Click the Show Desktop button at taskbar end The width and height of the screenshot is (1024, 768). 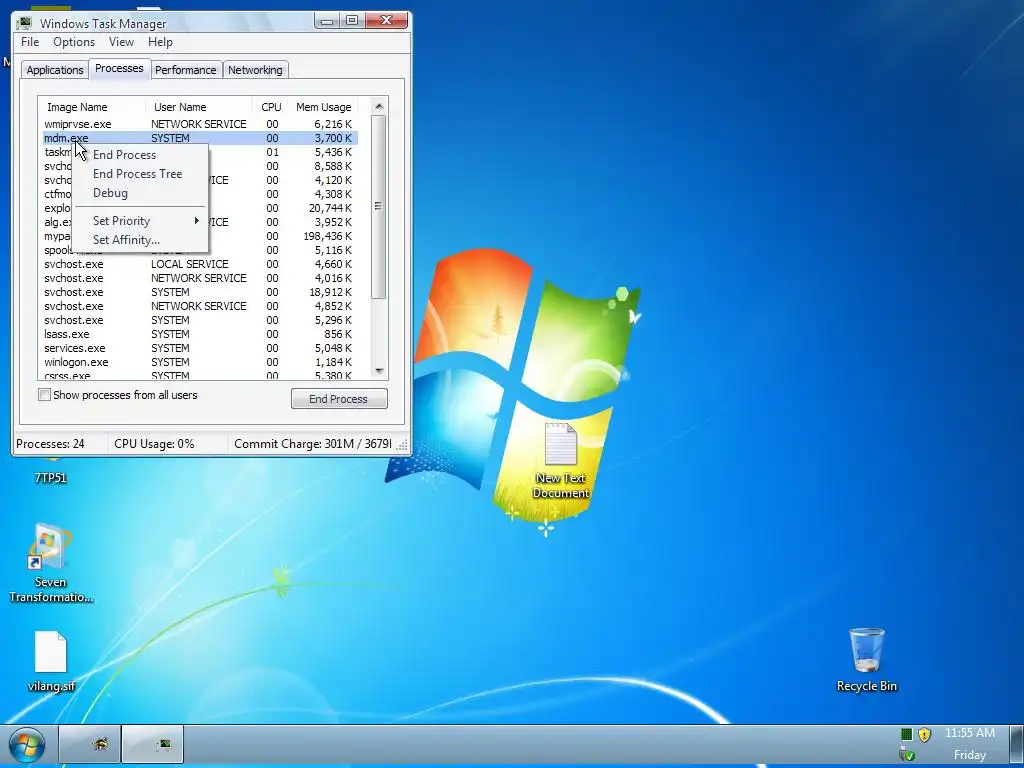pos(1016,744)
